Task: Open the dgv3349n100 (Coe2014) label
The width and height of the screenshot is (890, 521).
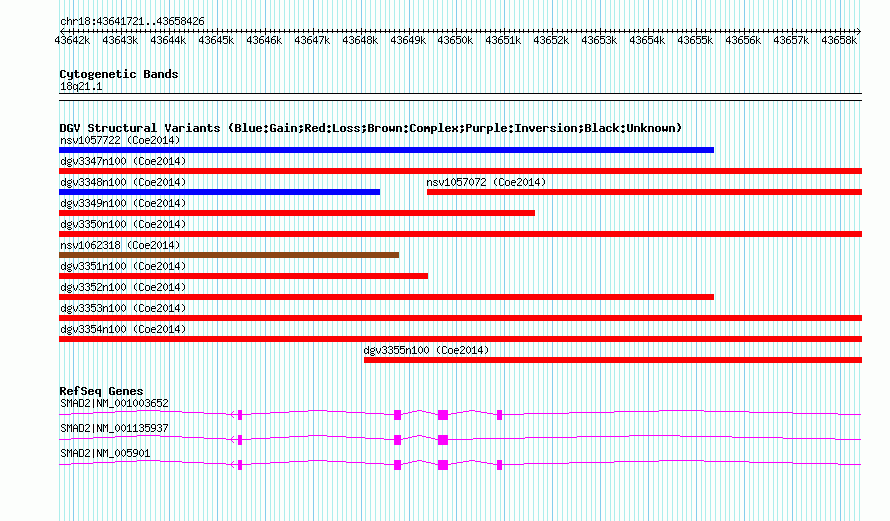Action: pyautogui.click(x=123, y=203)
